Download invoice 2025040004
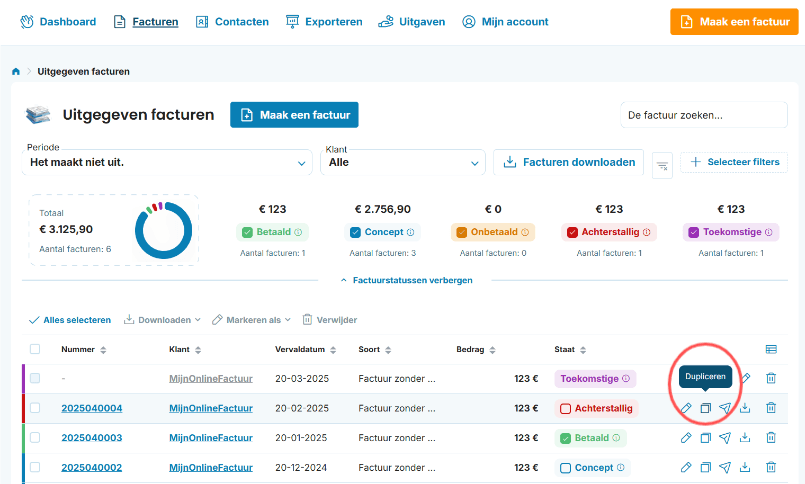Screen dimensions: 805x484 745,408
